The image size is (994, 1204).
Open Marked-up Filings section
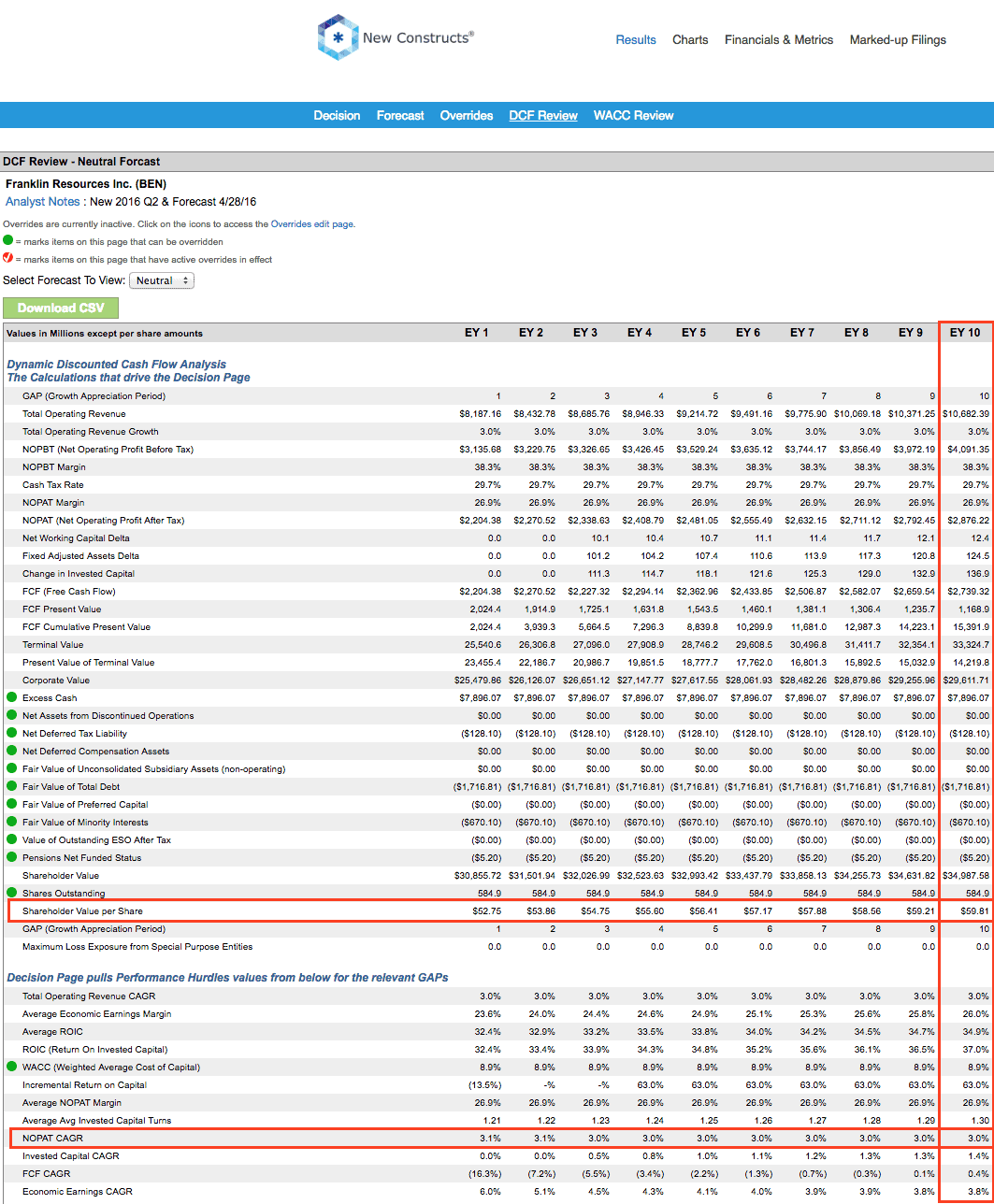click(898, 40)
